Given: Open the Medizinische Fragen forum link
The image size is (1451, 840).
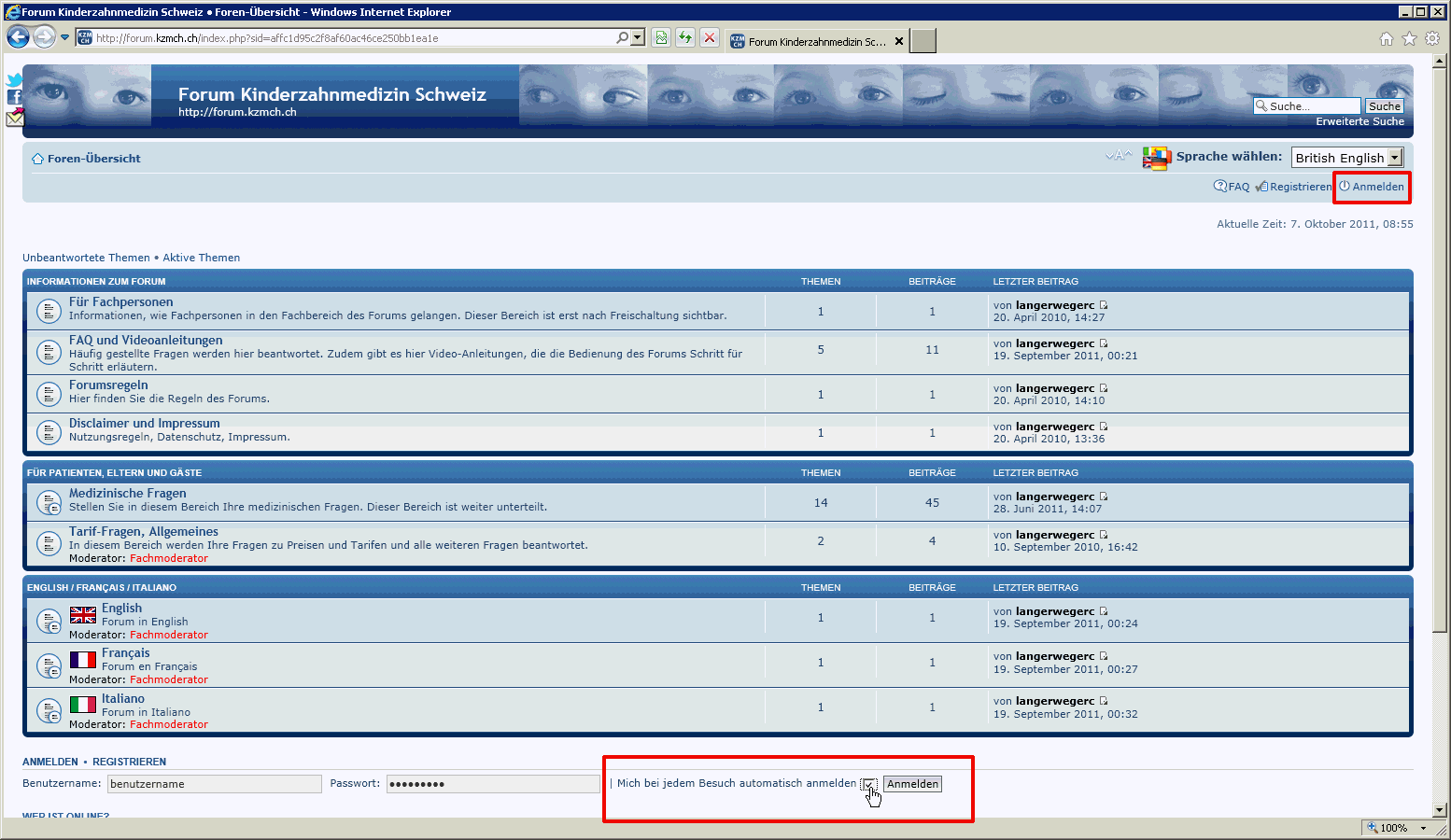Looking at the screenshot, I should tap(127, 493).
